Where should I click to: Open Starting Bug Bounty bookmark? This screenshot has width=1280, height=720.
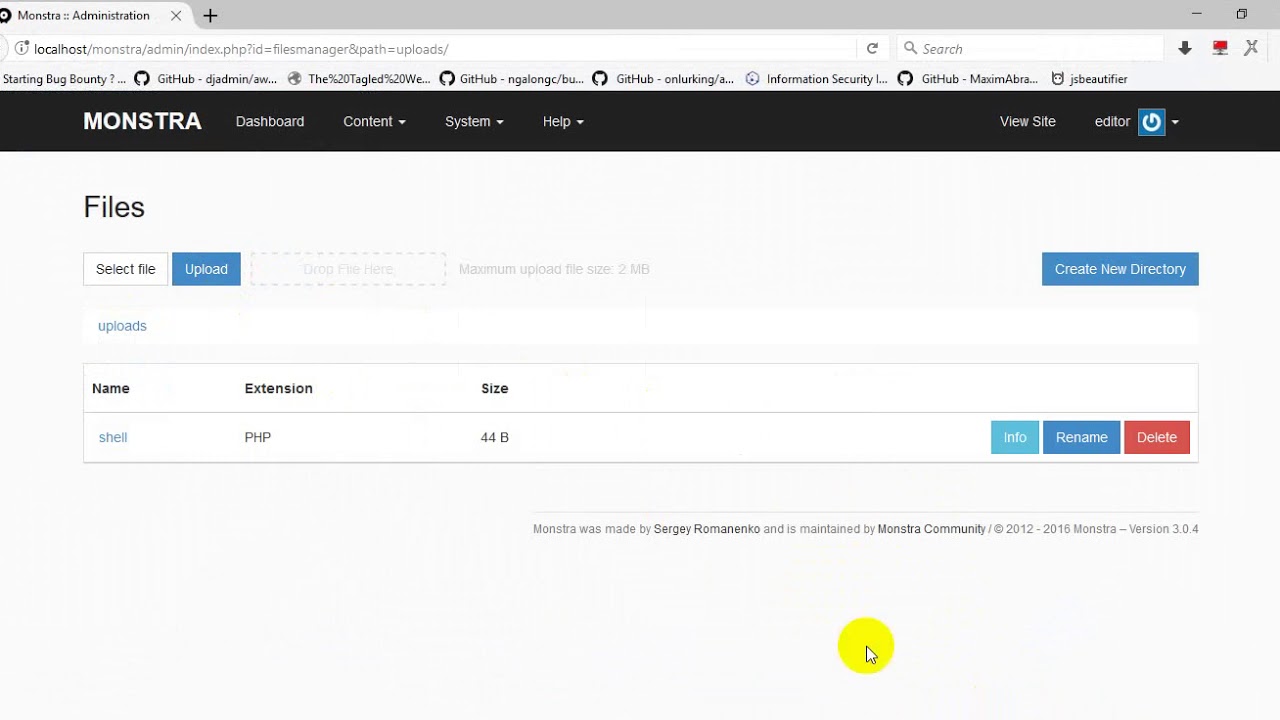64,79
